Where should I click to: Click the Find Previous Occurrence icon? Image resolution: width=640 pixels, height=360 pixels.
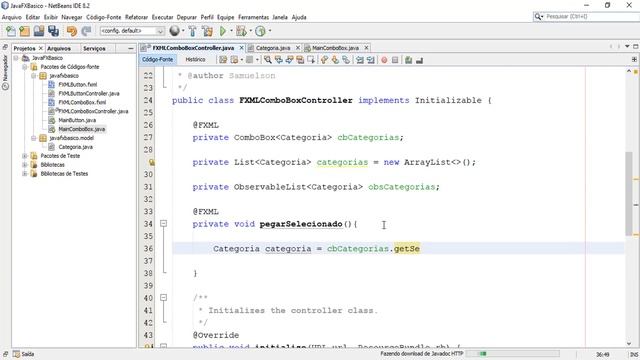coord(279,60)
